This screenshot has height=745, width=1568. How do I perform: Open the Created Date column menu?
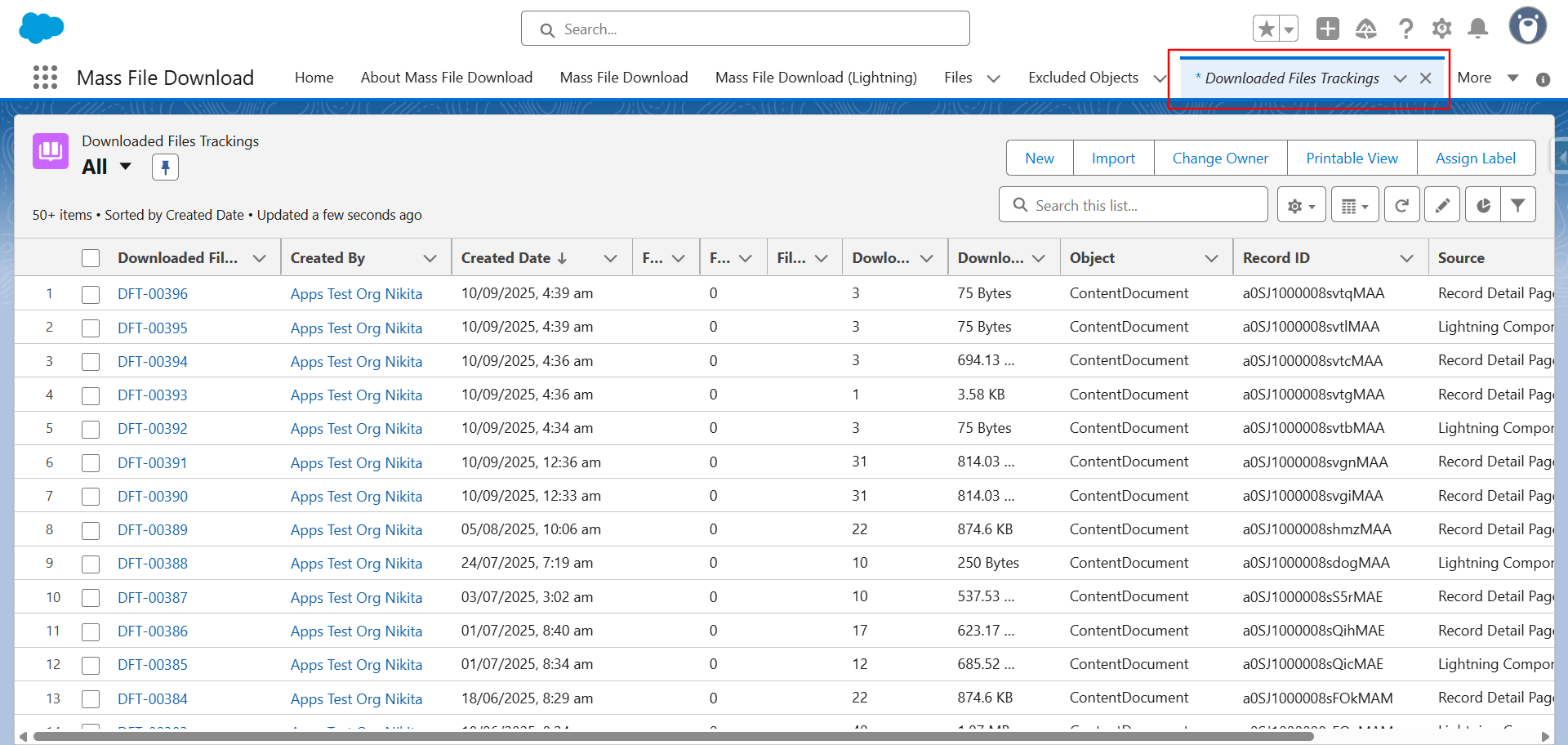coord(610,258)
